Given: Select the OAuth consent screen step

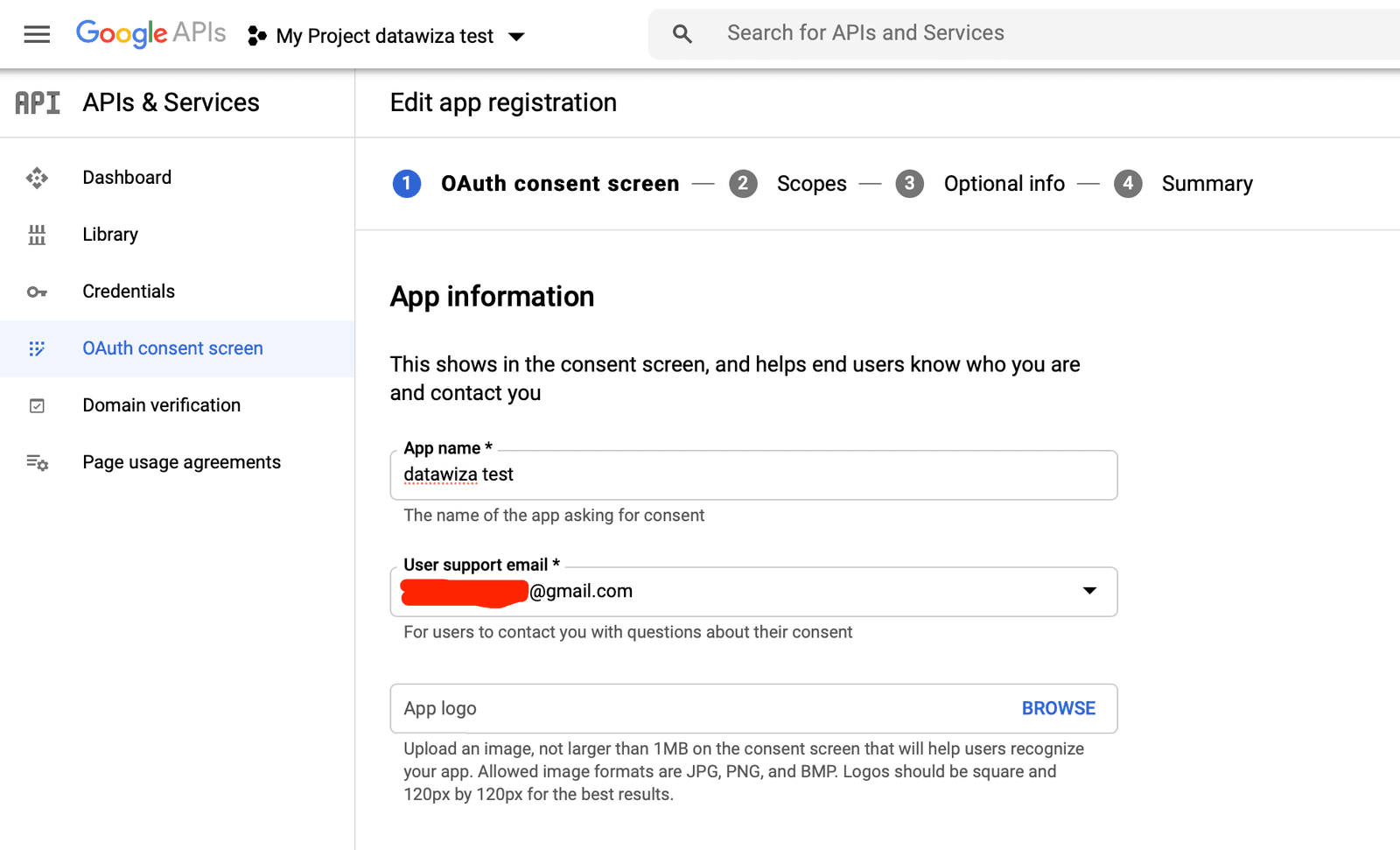Looking at the screenshot, I should tap(560, 184).
